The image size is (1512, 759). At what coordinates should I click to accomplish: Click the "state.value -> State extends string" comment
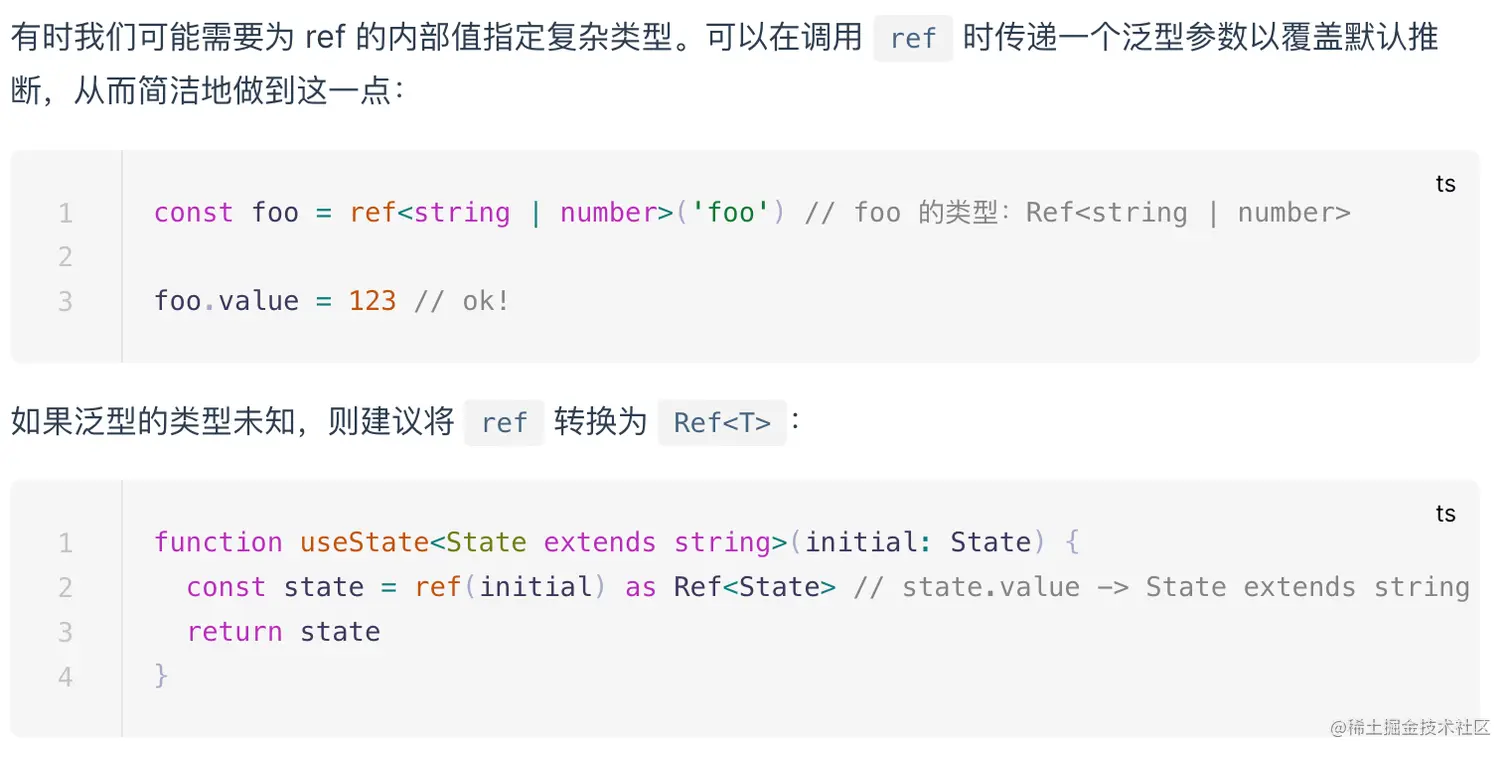click(x=1185, y=587)
